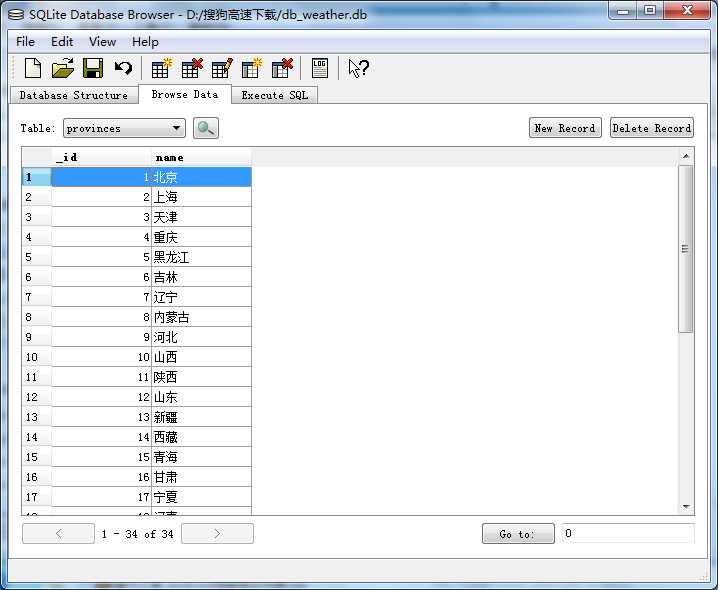Click the New Record button
The height and width of the screenshot is (590, 718).
(x=565, y=128)
